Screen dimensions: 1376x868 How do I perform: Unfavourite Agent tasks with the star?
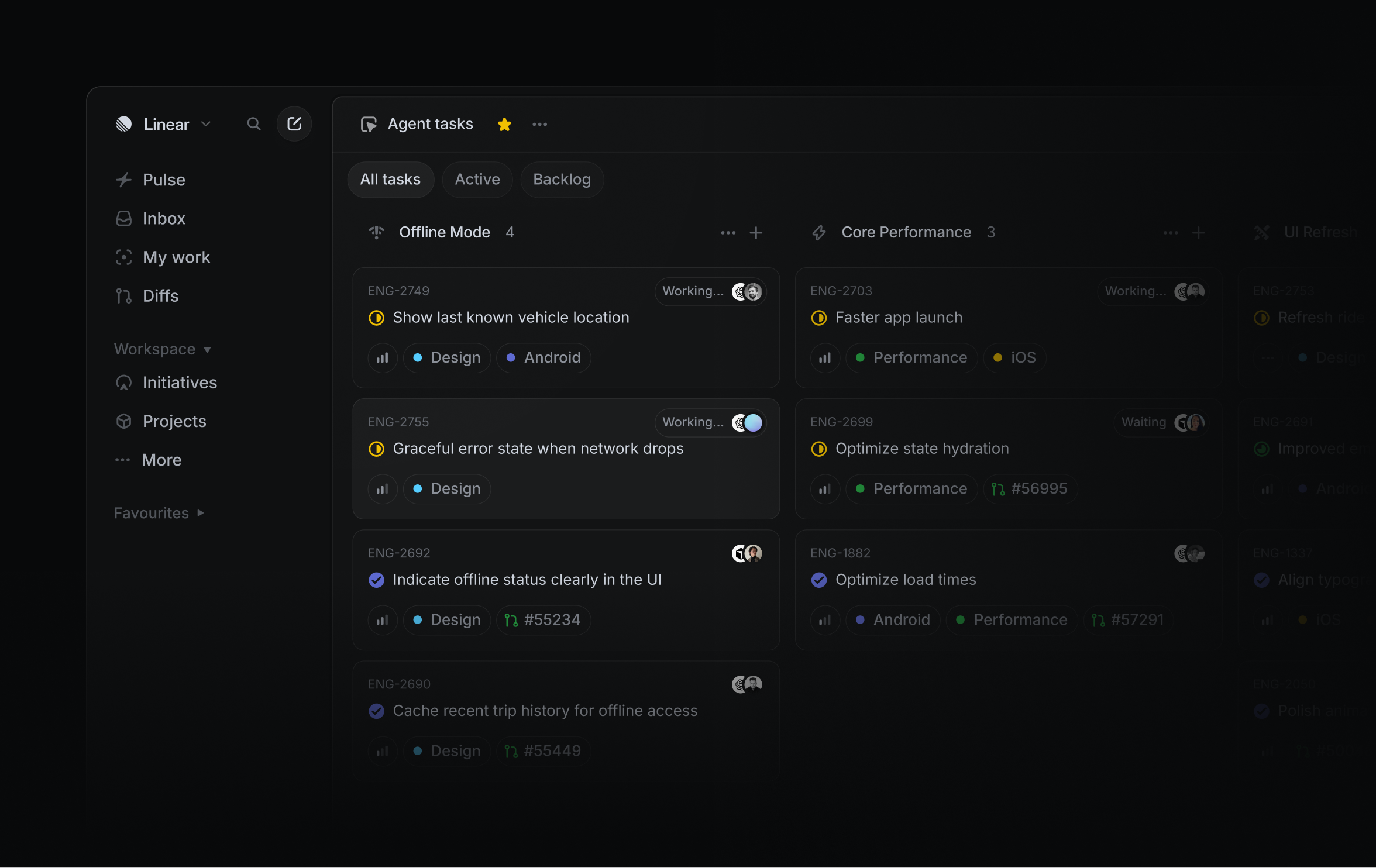(504, 124)
